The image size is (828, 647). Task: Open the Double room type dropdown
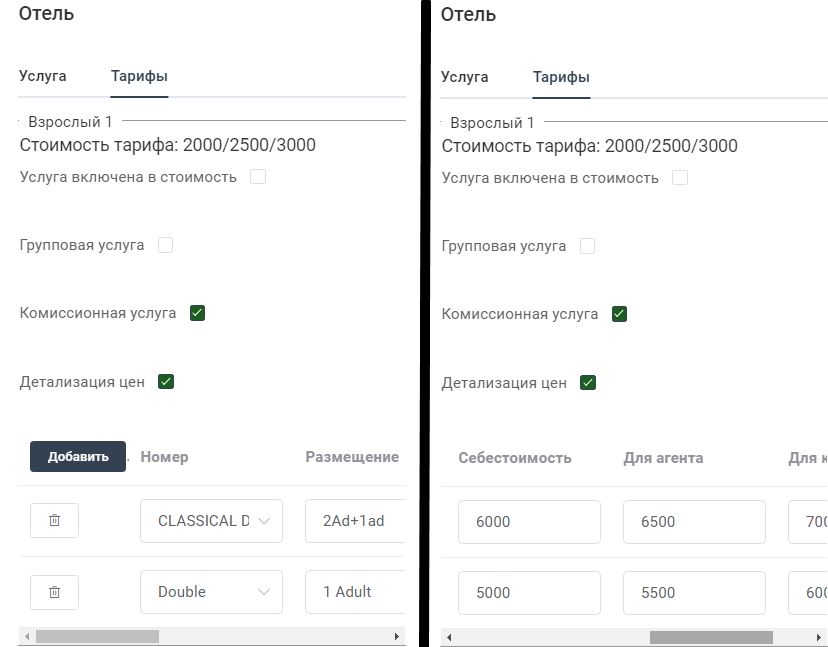coord(211,592)
